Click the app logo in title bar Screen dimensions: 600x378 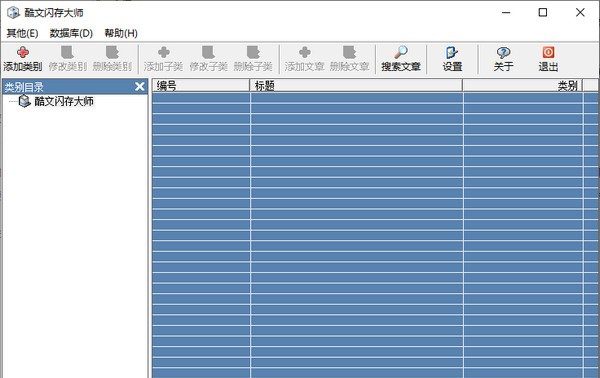coord(13,12)
